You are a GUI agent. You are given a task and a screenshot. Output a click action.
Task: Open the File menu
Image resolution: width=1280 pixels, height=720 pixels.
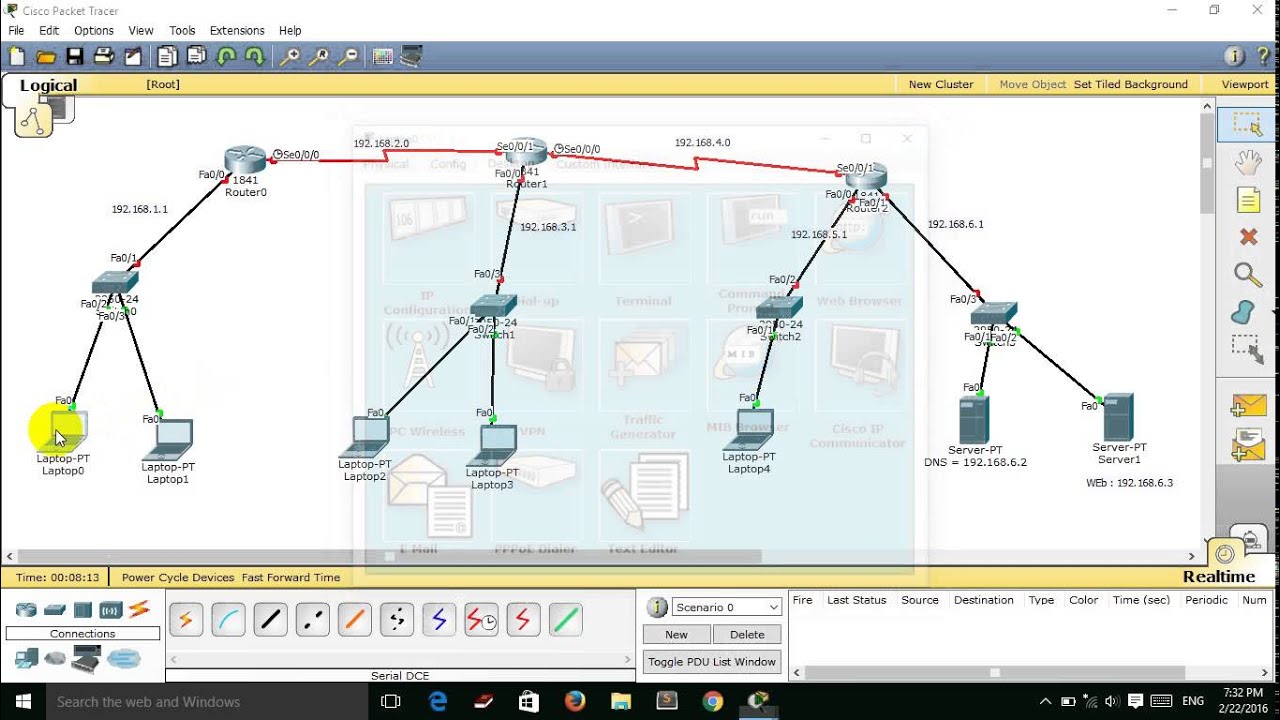point(16,31)
